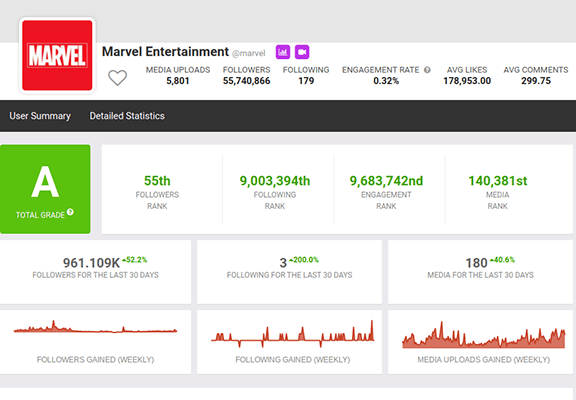576x400 pixels.
Task: Click the 9,003,394th Following Rank value
Action: [x=275, y=181]
